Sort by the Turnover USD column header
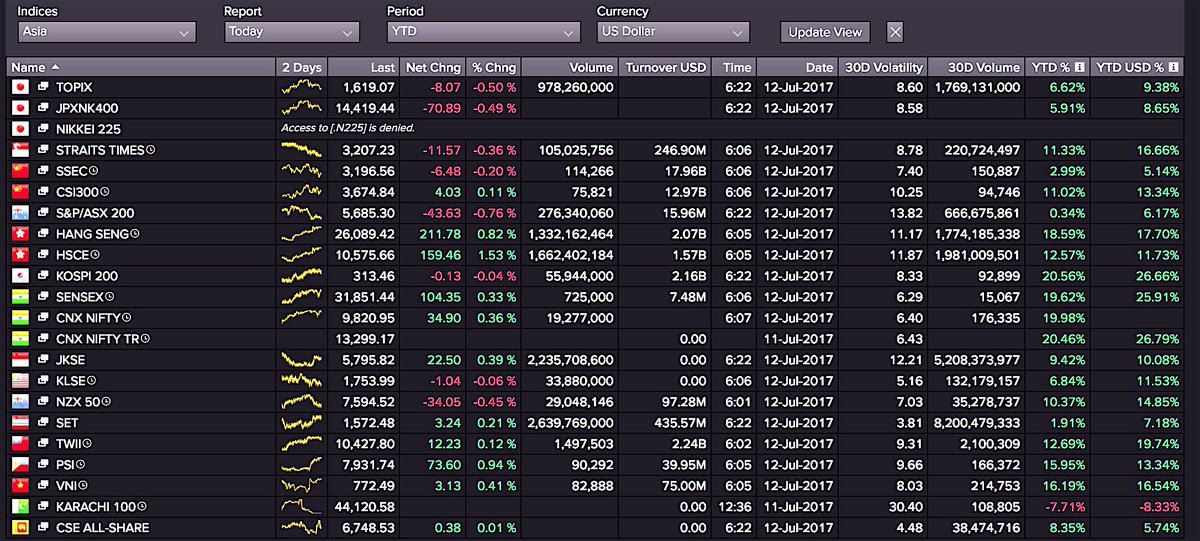 (665, 67)
